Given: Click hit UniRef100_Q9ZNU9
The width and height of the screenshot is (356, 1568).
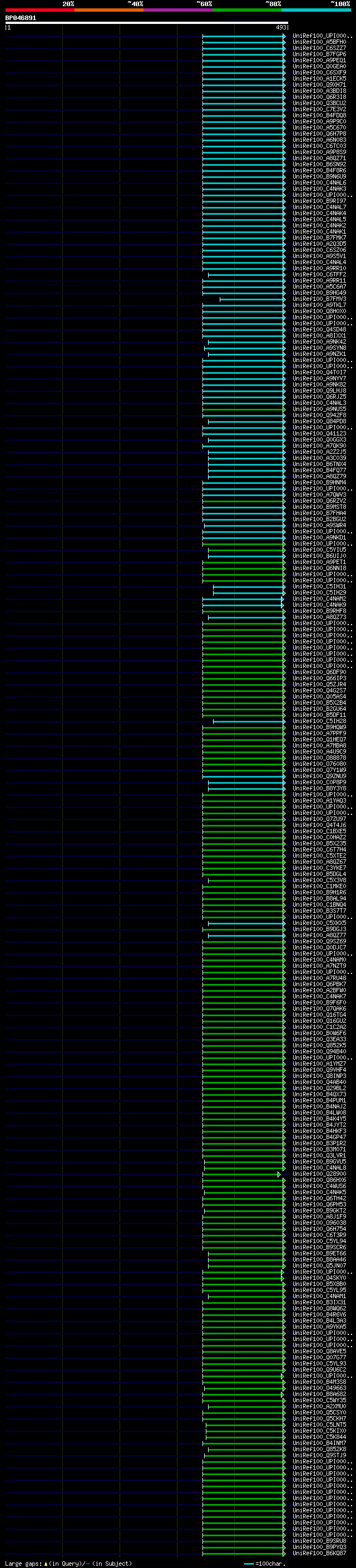Looking at the screenshot, I should click(x=319, y=776).
